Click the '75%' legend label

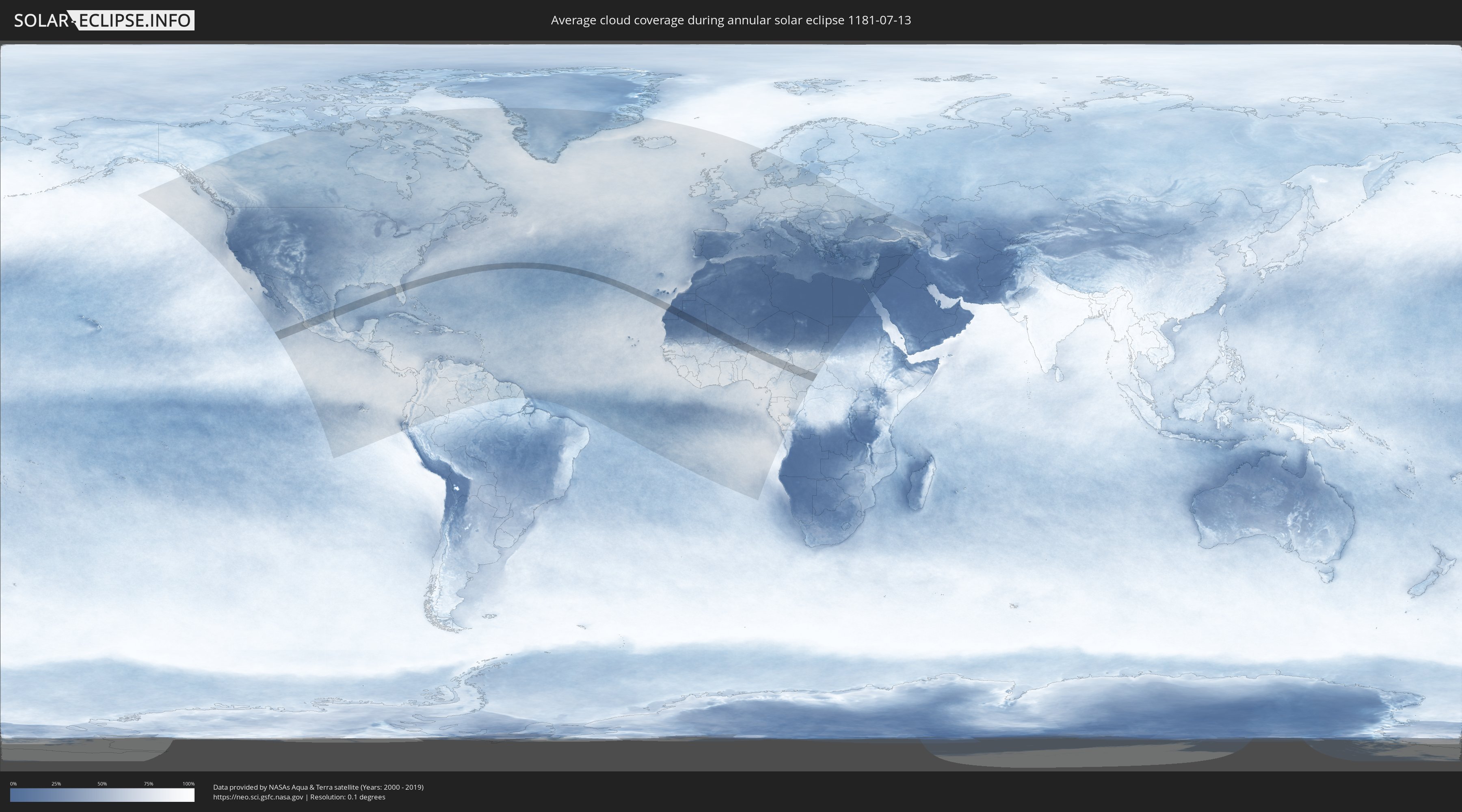(148, 784)
